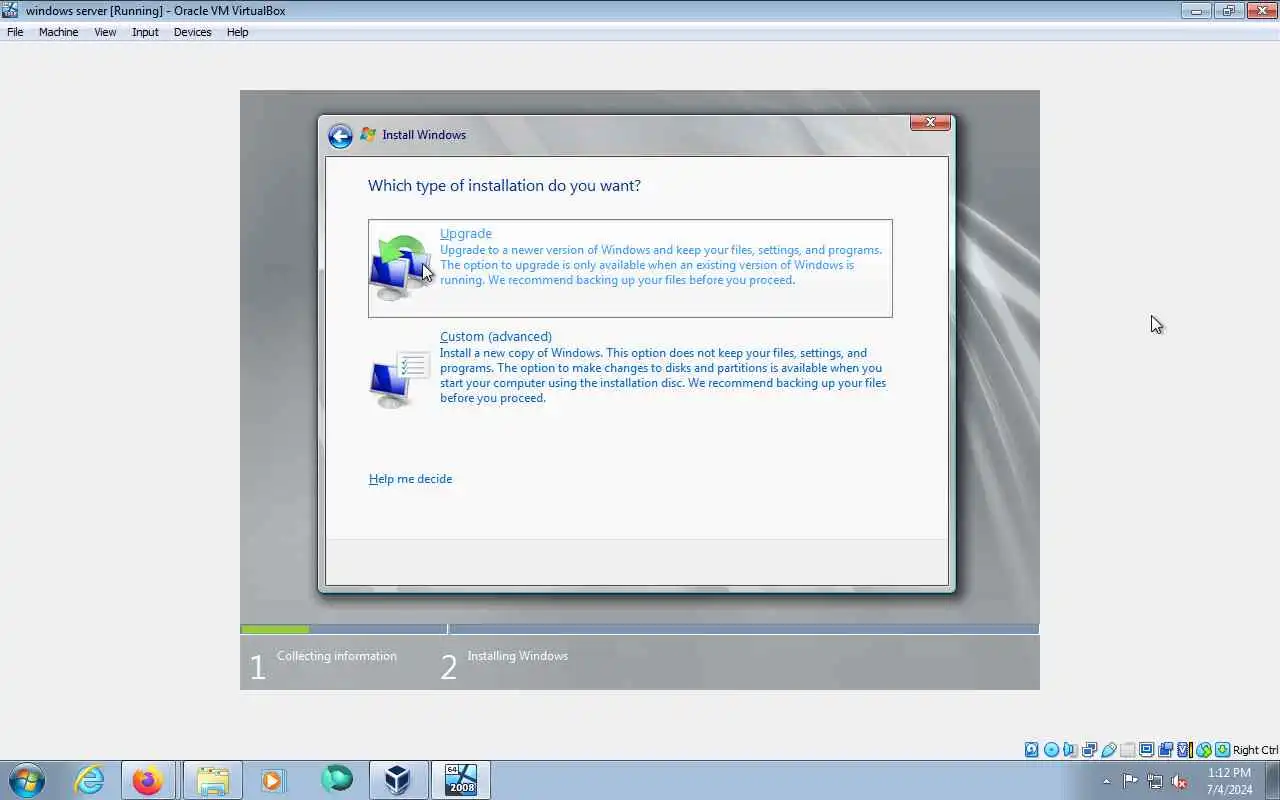Image resolution: width=1280 pixels, height=800 pixels.
Task: Click the muted volume tray icon
Action: click(1180, 781)
